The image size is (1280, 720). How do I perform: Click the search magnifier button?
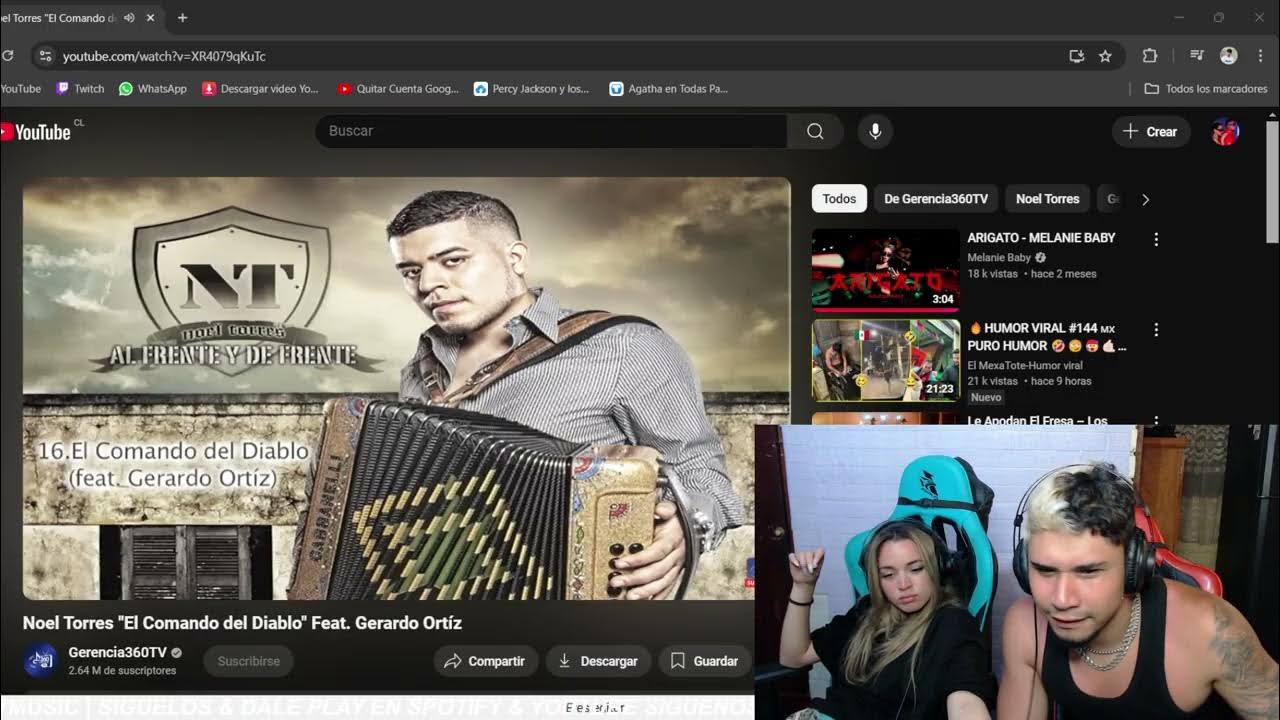pos(815,131)
